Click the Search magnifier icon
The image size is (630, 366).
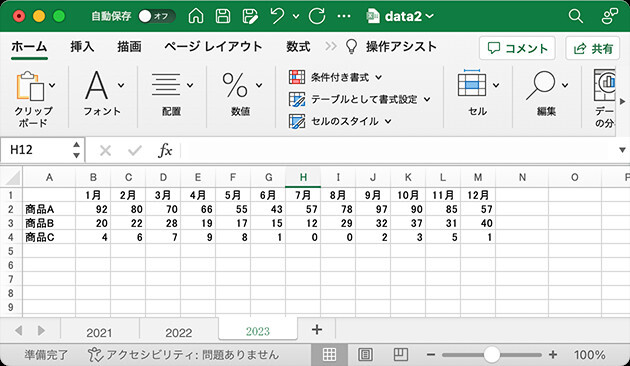pos(575,16)
